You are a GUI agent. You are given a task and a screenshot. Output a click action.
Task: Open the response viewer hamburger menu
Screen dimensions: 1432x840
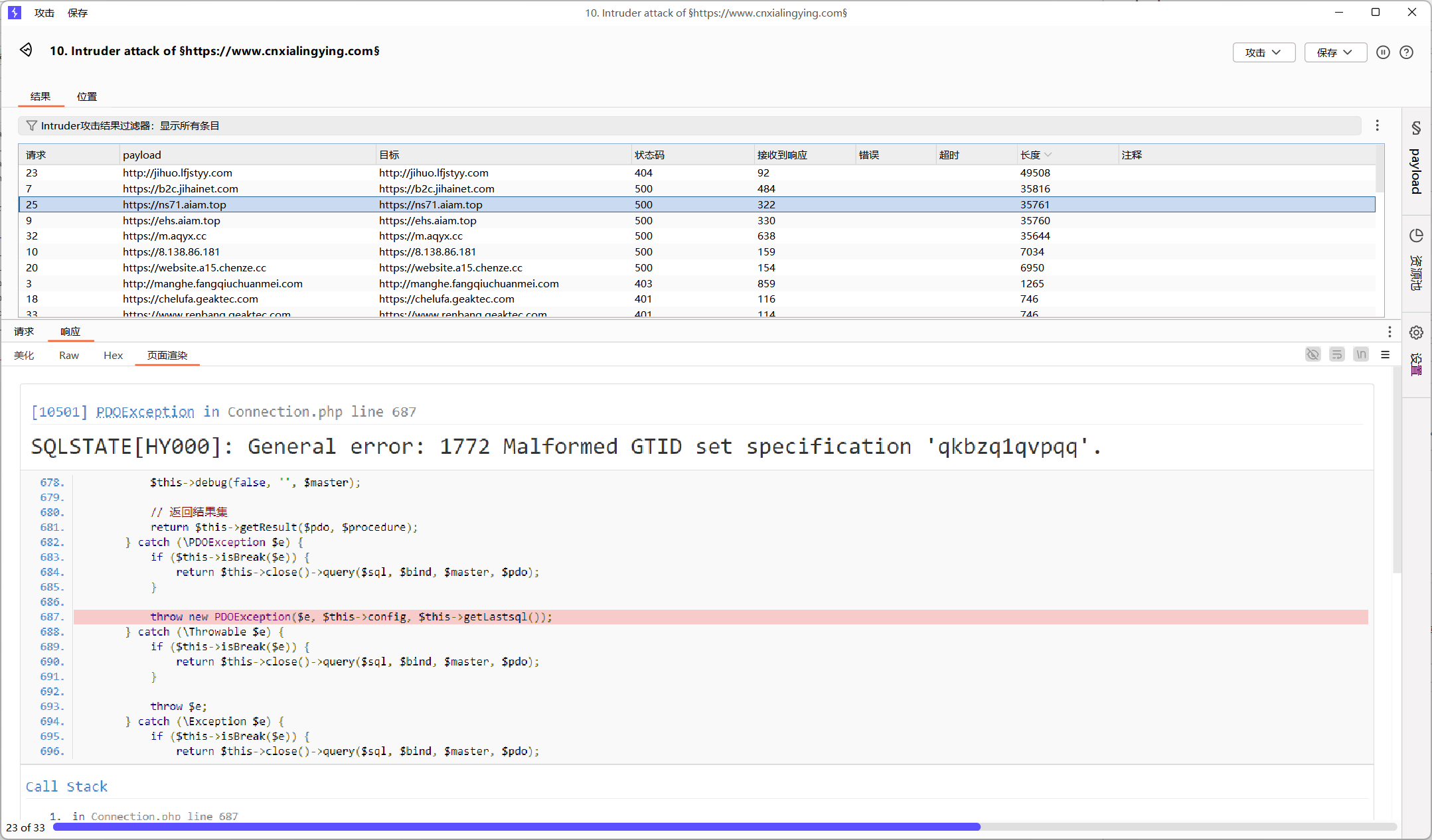pyautogui.click(x=1386, y=355)
